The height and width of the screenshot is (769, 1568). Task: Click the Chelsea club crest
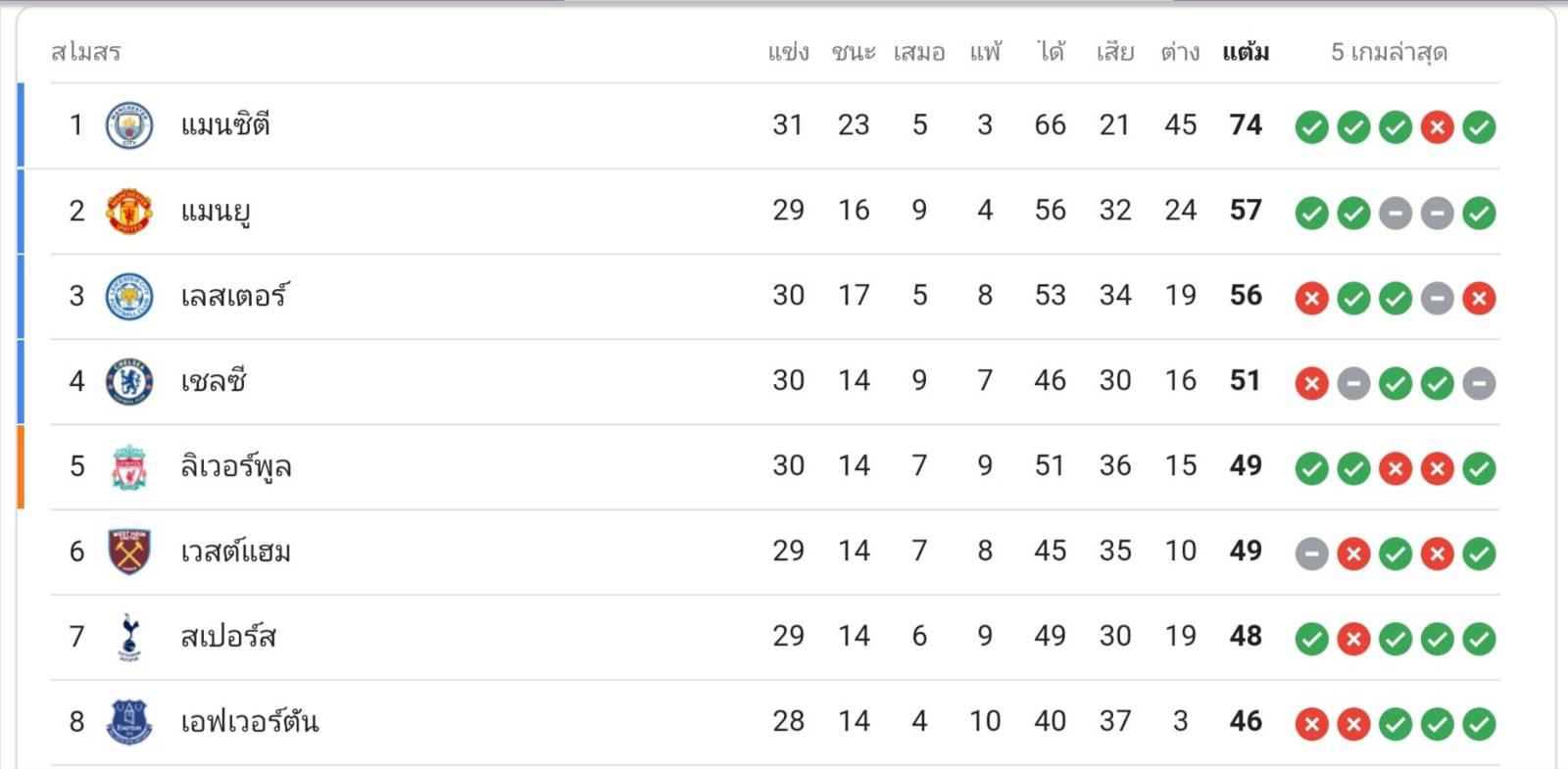(x=129, y=381)
